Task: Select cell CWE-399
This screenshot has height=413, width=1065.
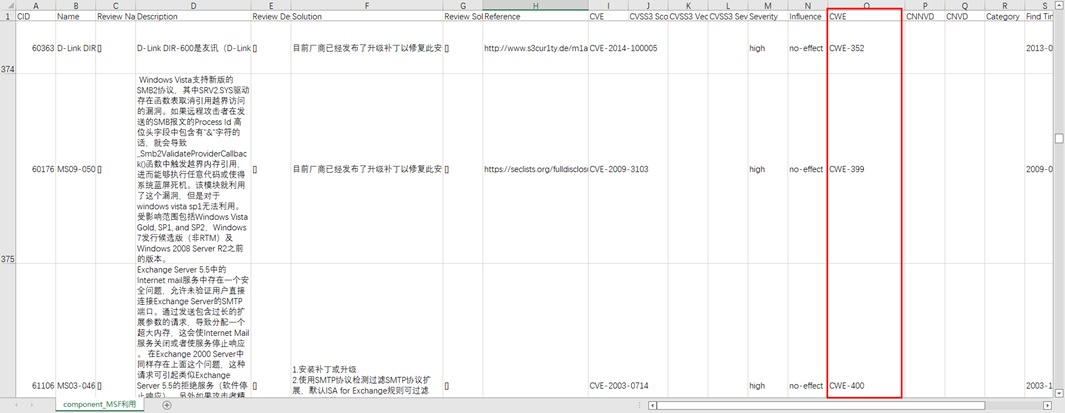Action: pos(866,168)
